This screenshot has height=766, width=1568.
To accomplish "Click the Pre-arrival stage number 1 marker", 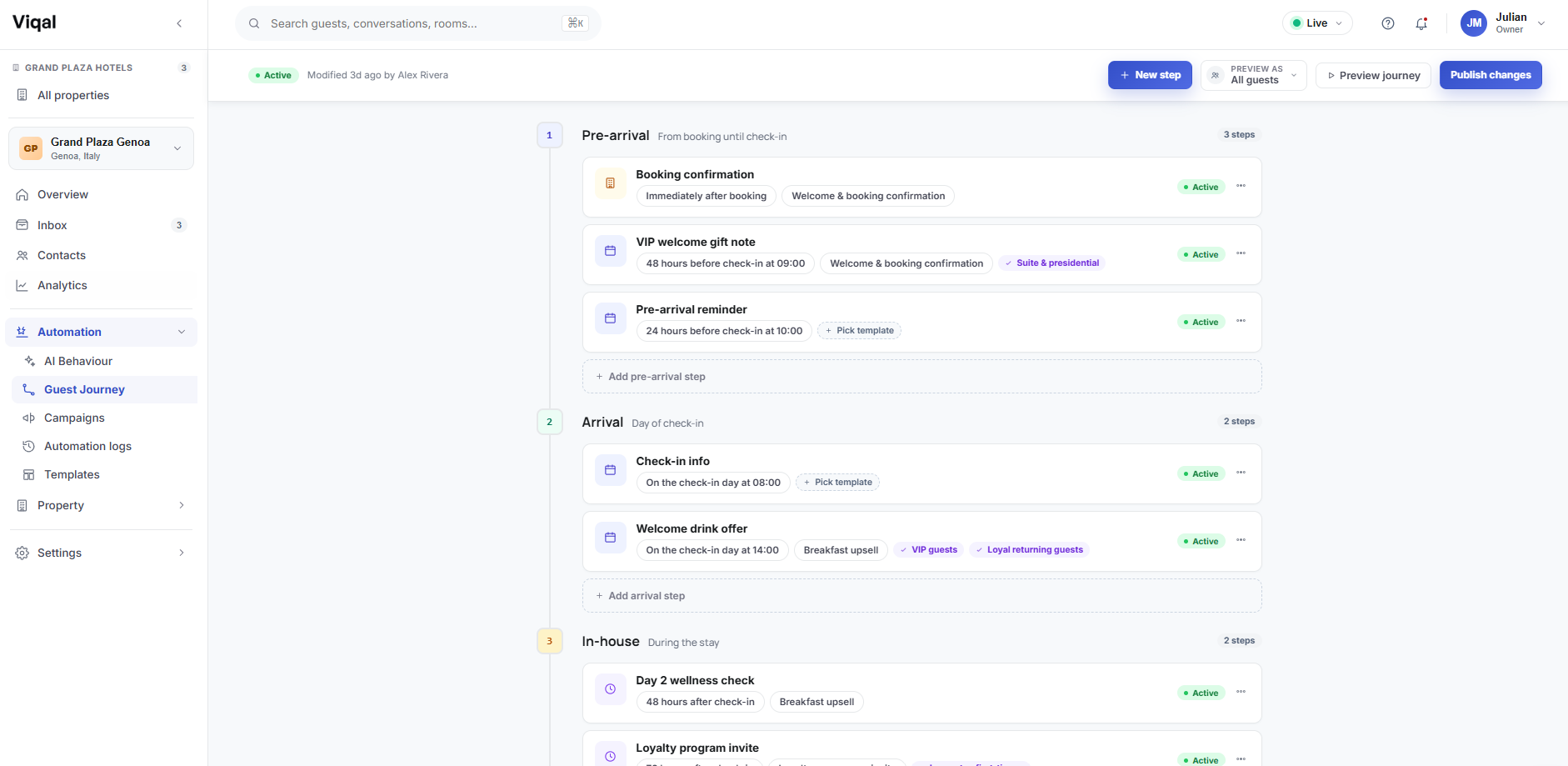I will click(549, 135).
